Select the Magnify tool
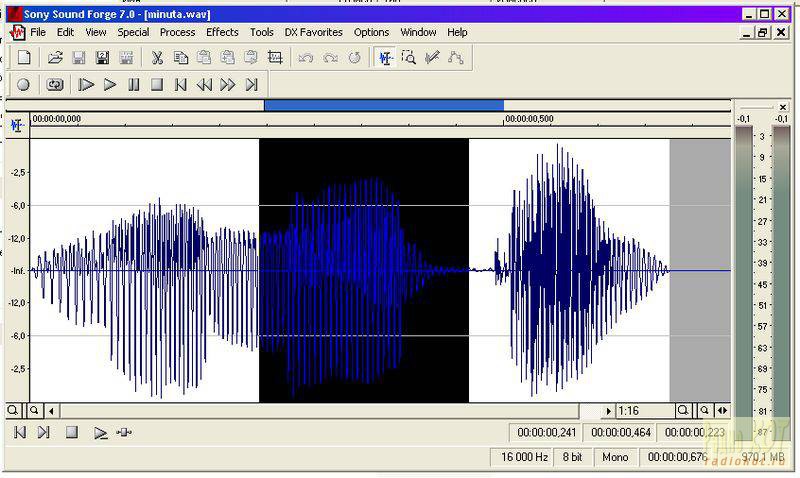800x478 pixels. (x=409, y=58)
